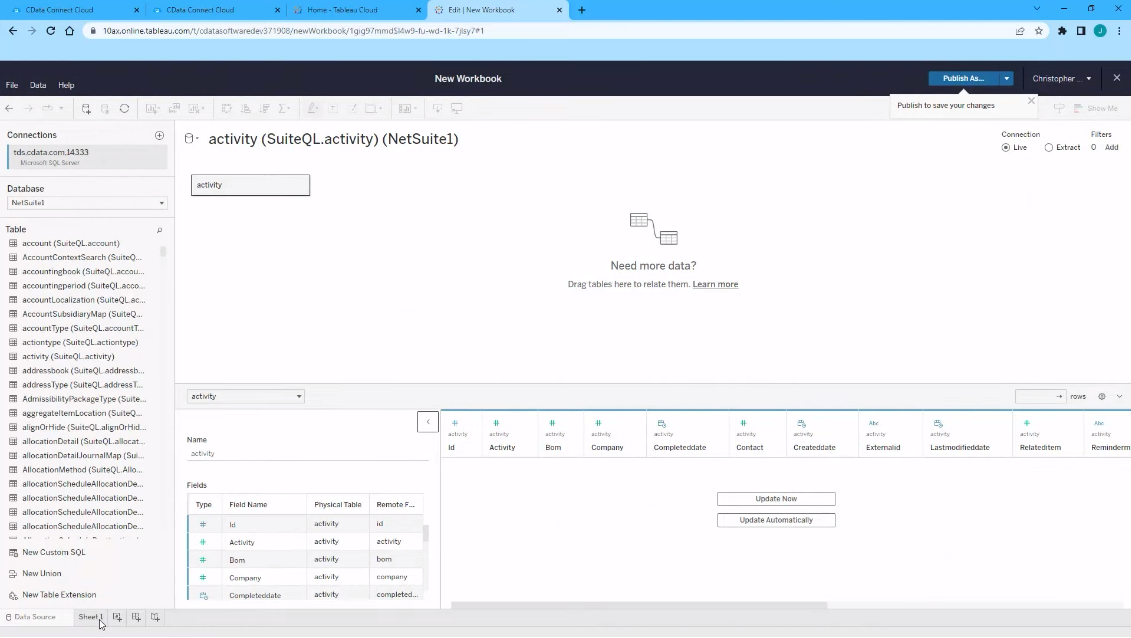Expand the Publish As dropdown arrow
The height and width of the screenshot is (638, 1131).
(1007, 78)
